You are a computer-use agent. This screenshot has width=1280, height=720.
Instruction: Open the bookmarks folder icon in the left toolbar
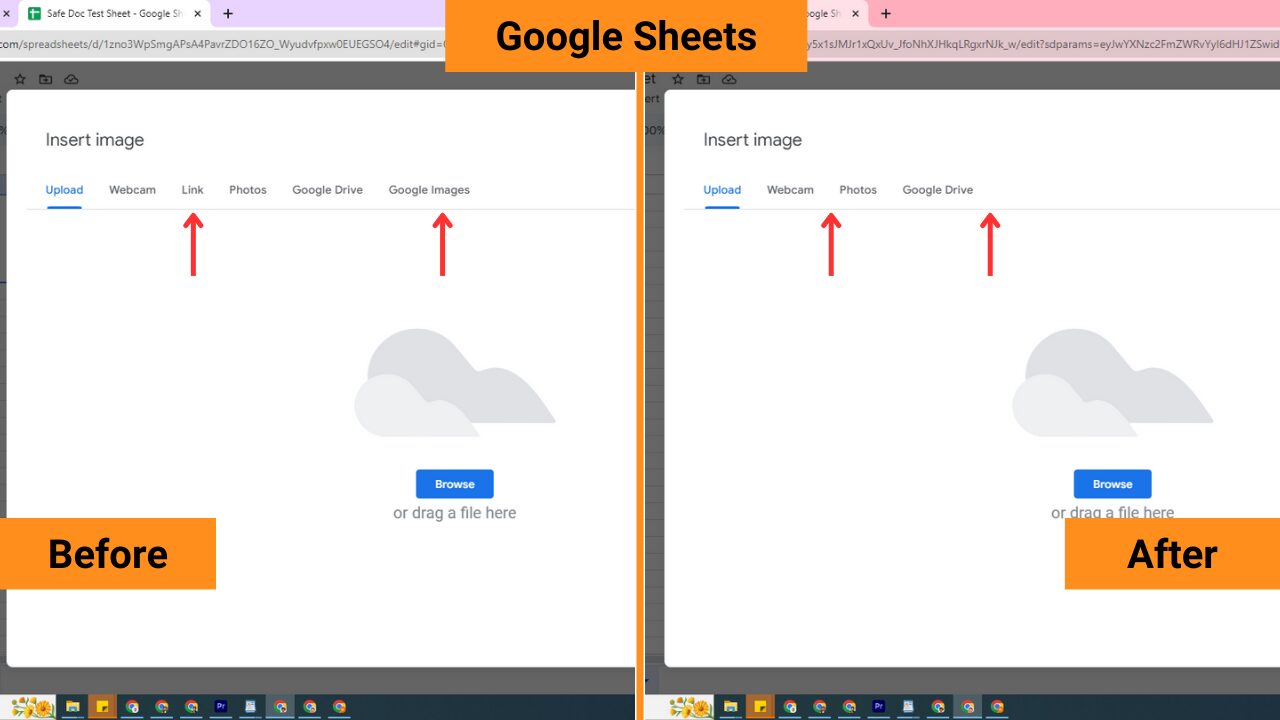[45, 78]
